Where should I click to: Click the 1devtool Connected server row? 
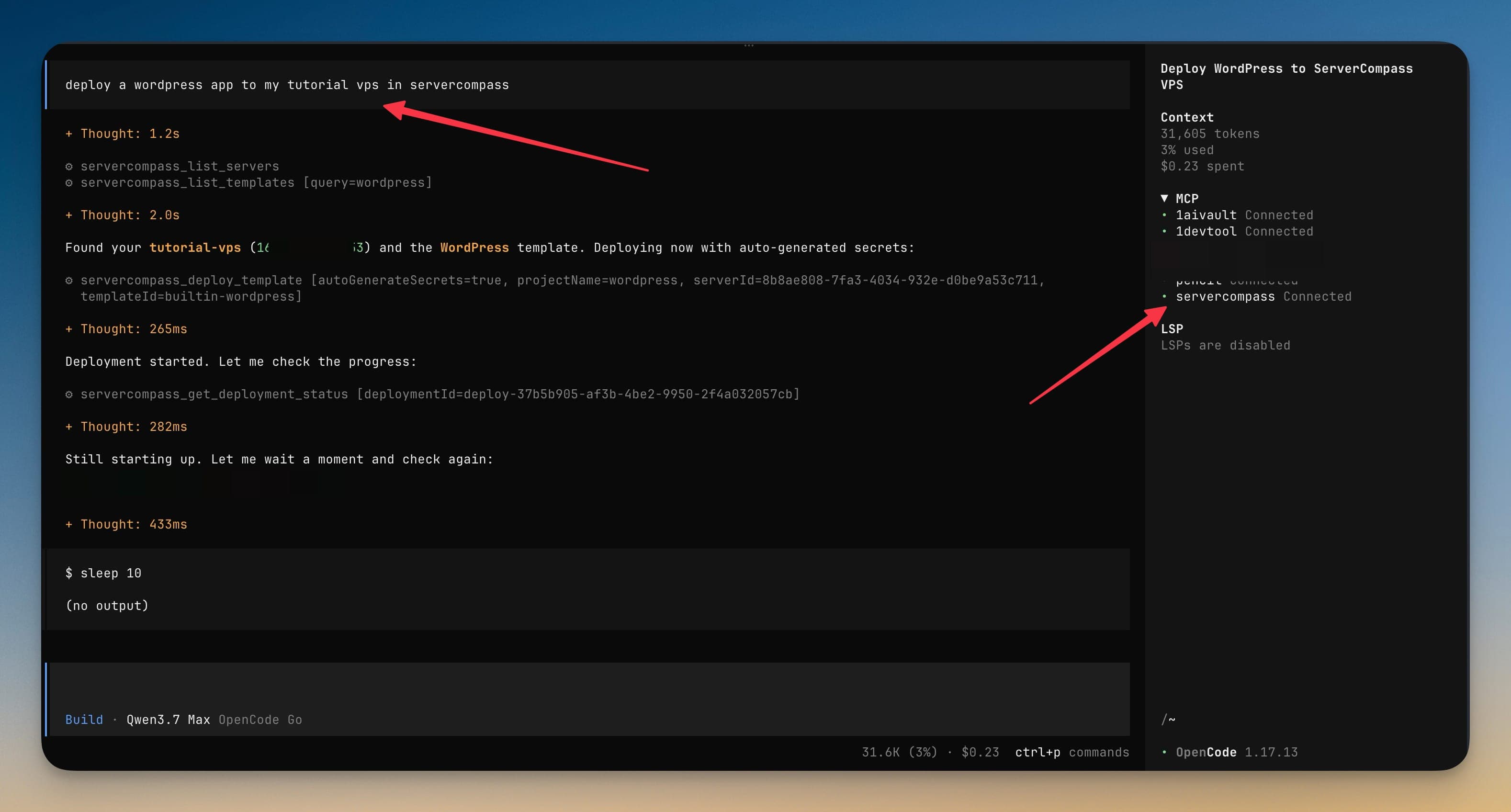click(x=1237, y=232)
